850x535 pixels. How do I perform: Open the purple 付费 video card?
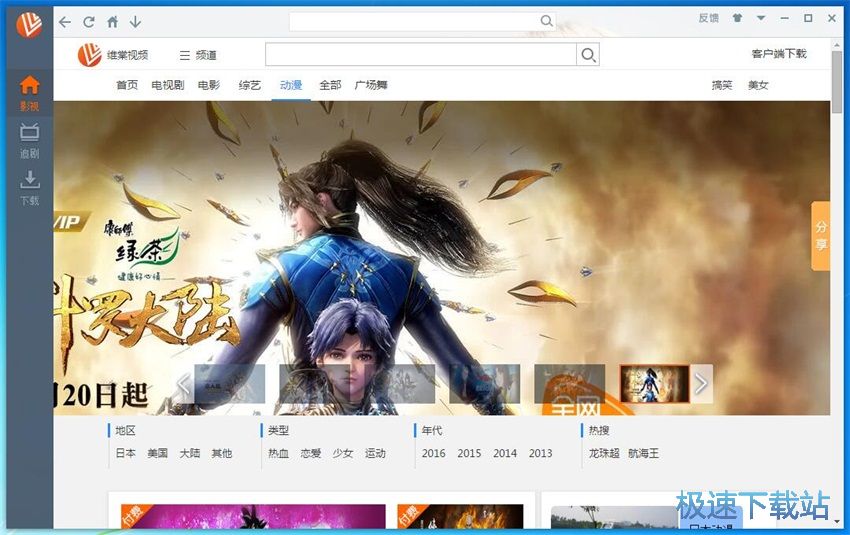click(253, 516)
